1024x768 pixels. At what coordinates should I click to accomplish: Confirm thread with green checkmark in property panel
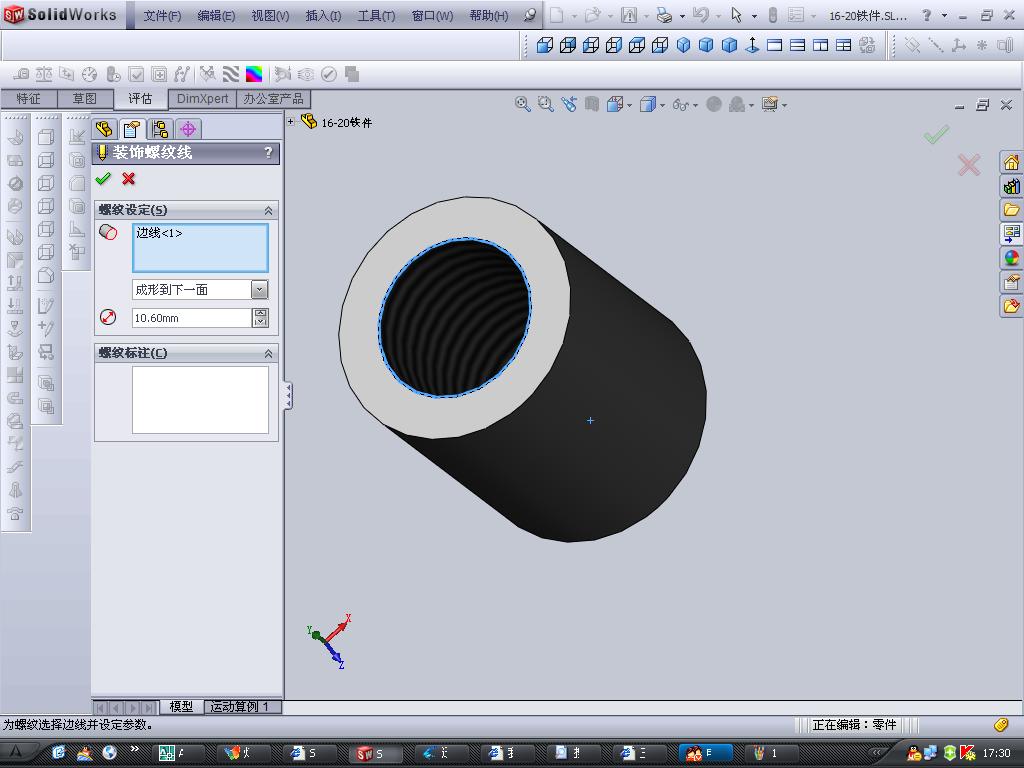(103, 179)
